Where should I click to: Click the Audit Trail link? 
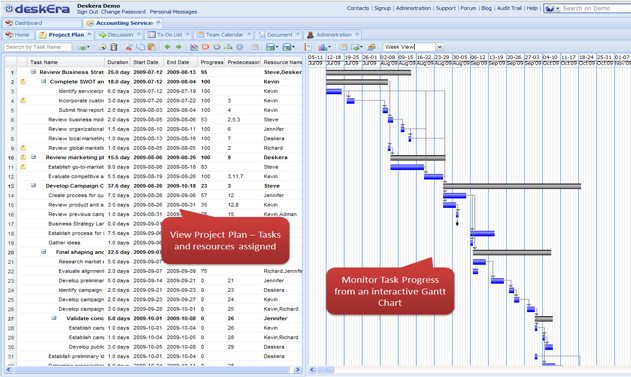click(x=509, y=8)
